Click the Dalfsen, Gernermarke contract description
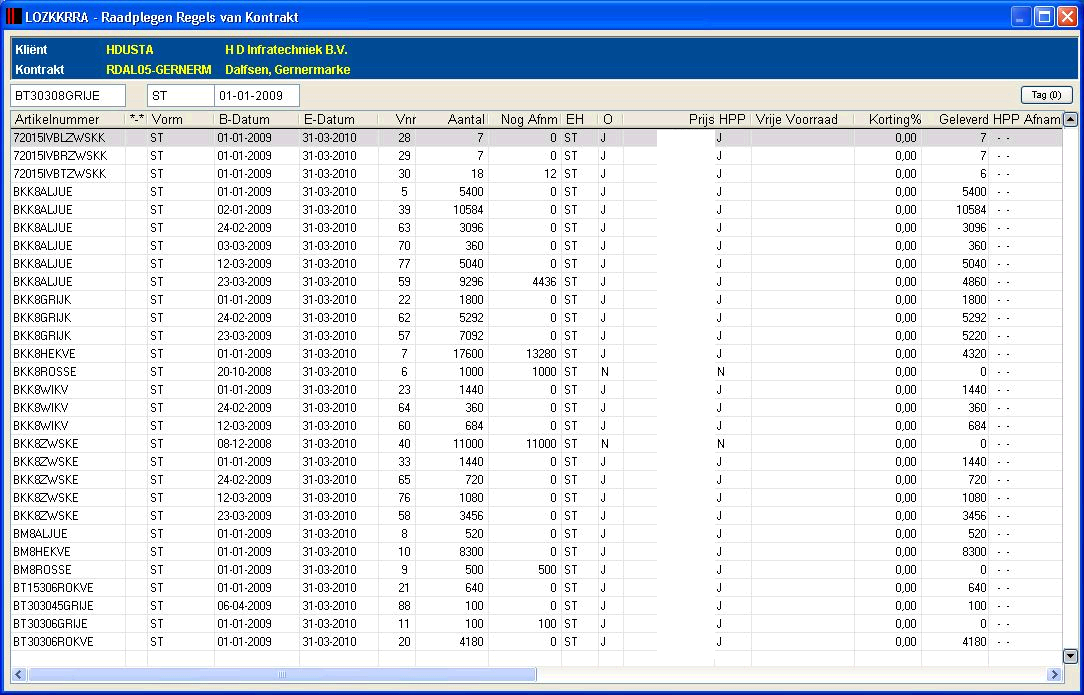The width and height of the screenshot is (1084, 695). coord(288,69)
